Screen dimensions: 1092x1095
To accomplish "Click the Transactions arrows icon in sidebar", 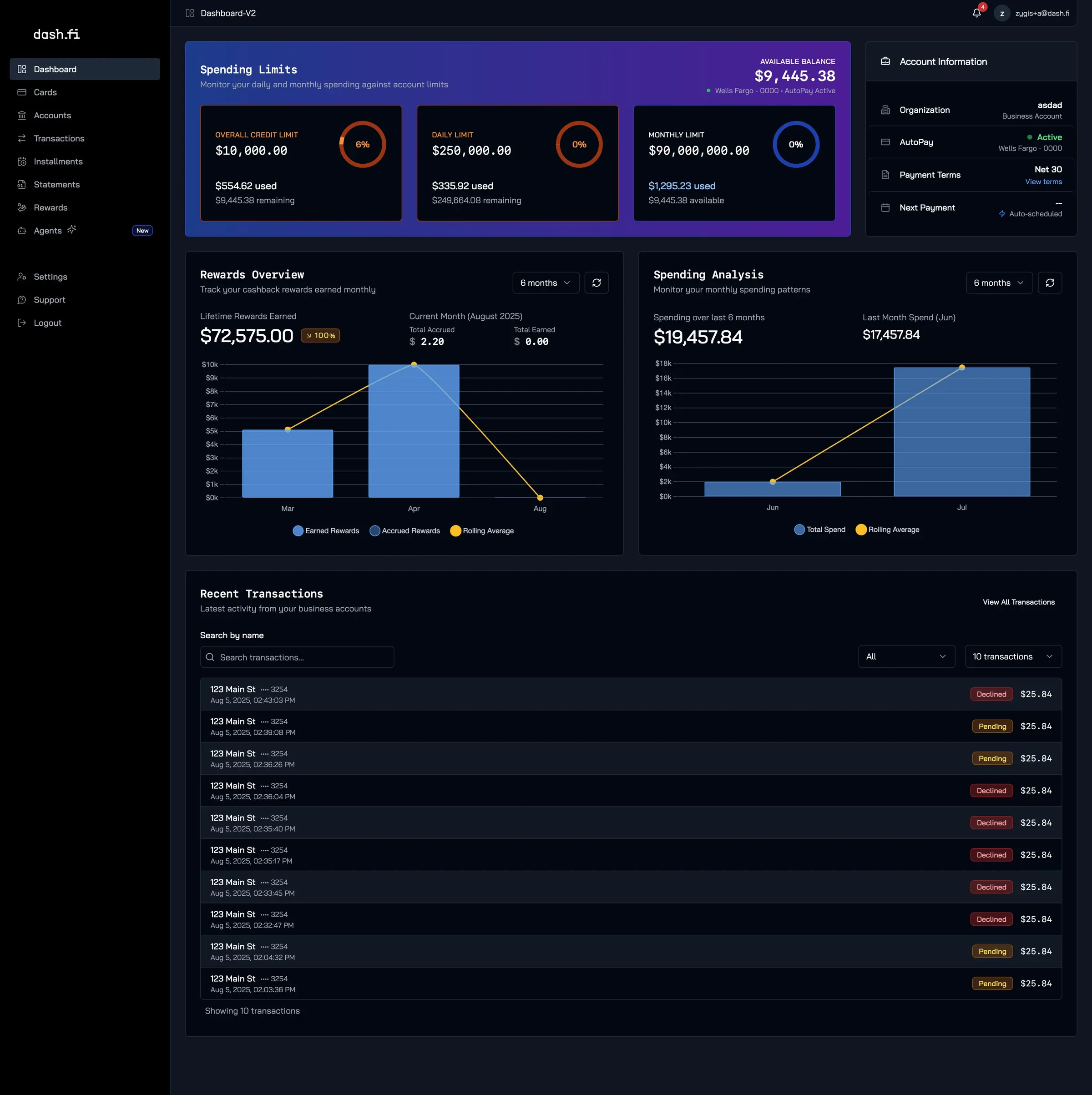I will click(x=22, y=138).
